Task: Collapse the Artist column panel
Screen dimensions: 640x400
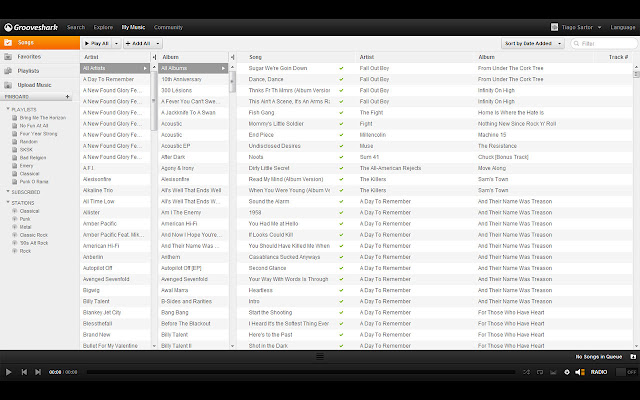Action: 154,57
